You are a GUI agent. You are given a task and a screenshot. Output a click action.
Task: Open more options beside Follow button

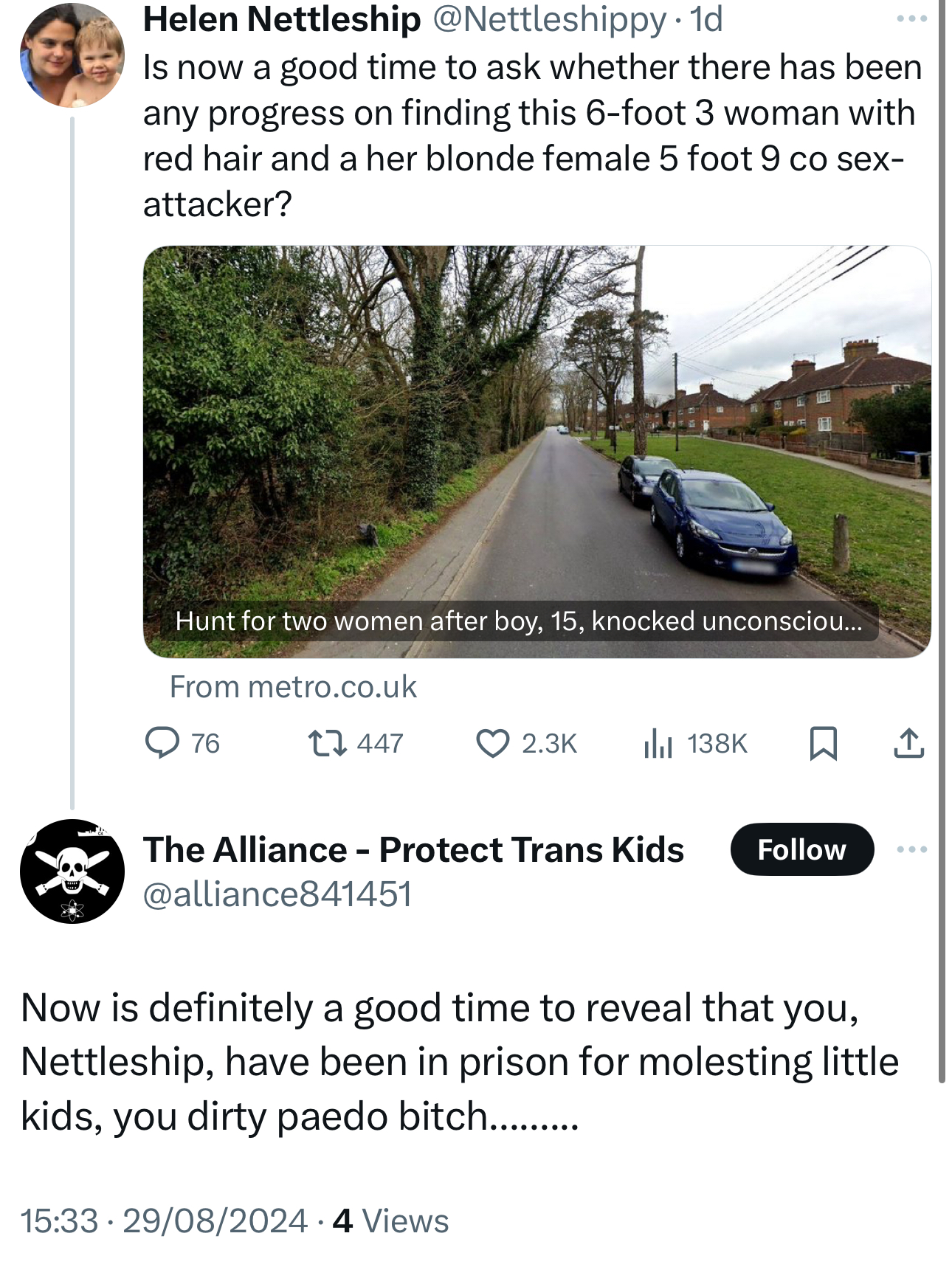pos(911,849)
